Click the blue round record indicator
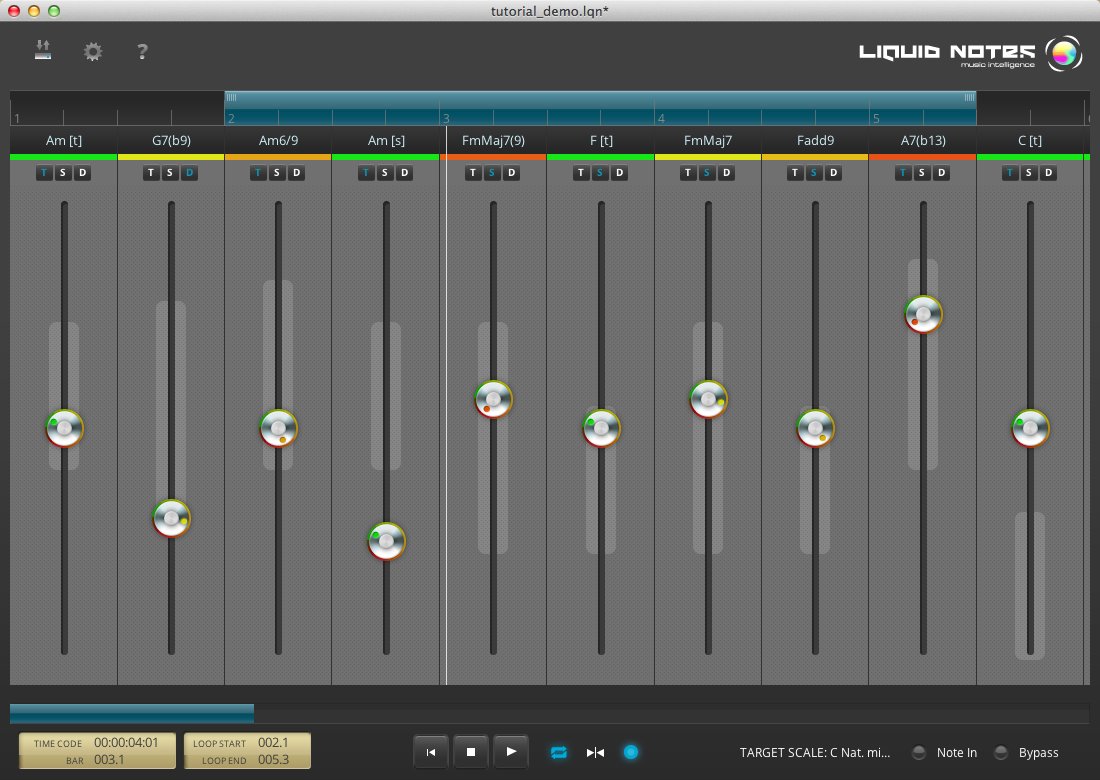The image size is (1100, 780). click(x=630, y=752)
